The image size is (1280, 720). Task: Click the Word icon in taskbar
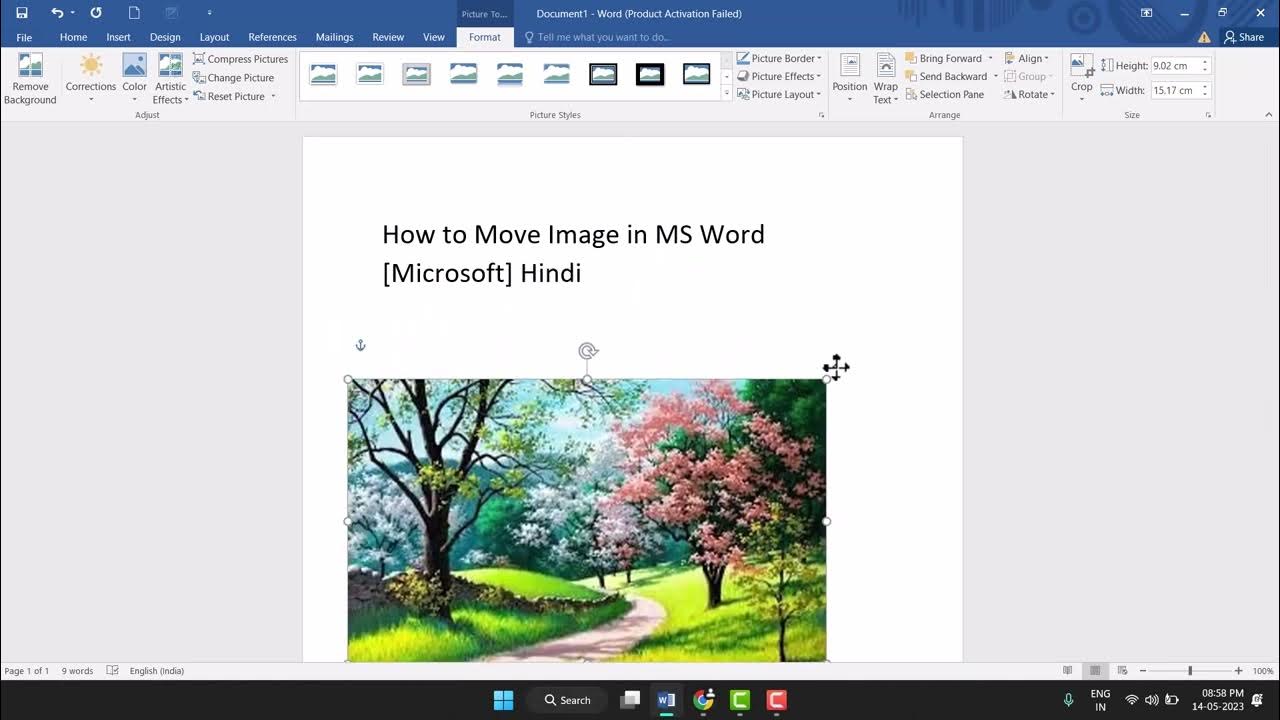tap(666, 700)
